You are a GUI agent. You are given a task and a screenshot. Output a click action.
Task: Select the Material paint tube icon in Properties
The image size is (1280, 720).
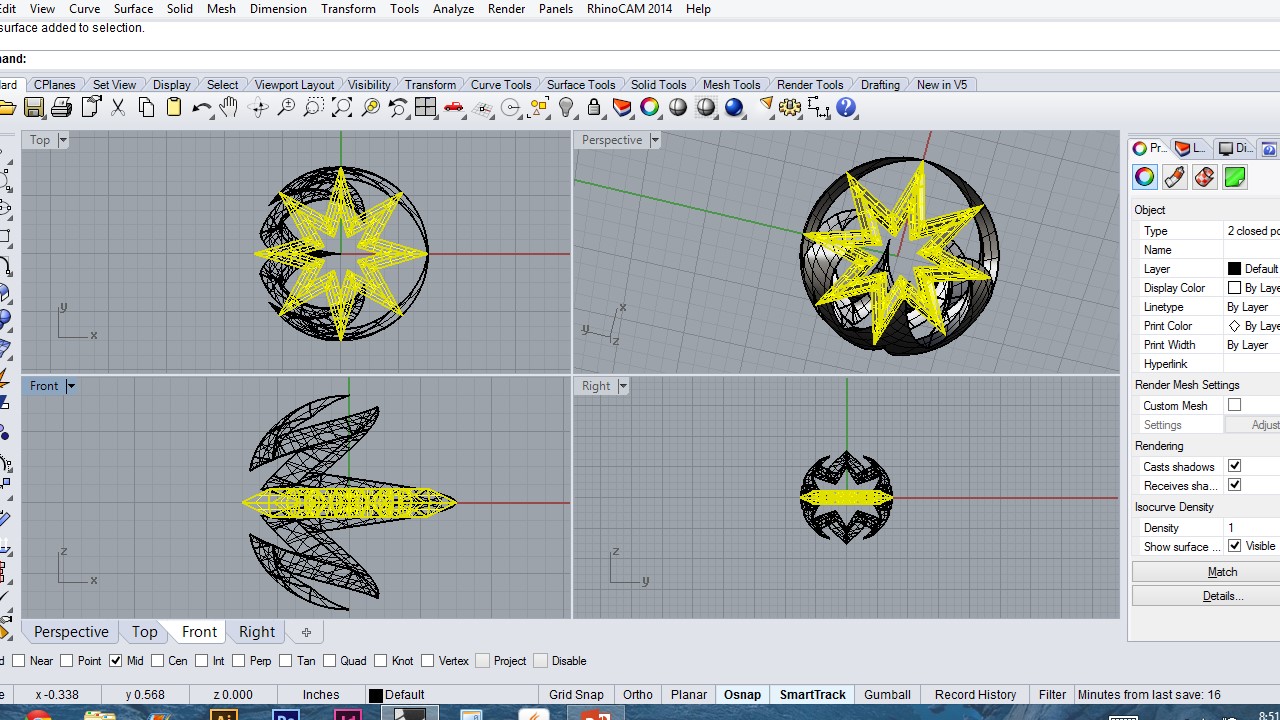click(x=1175, y=177)
